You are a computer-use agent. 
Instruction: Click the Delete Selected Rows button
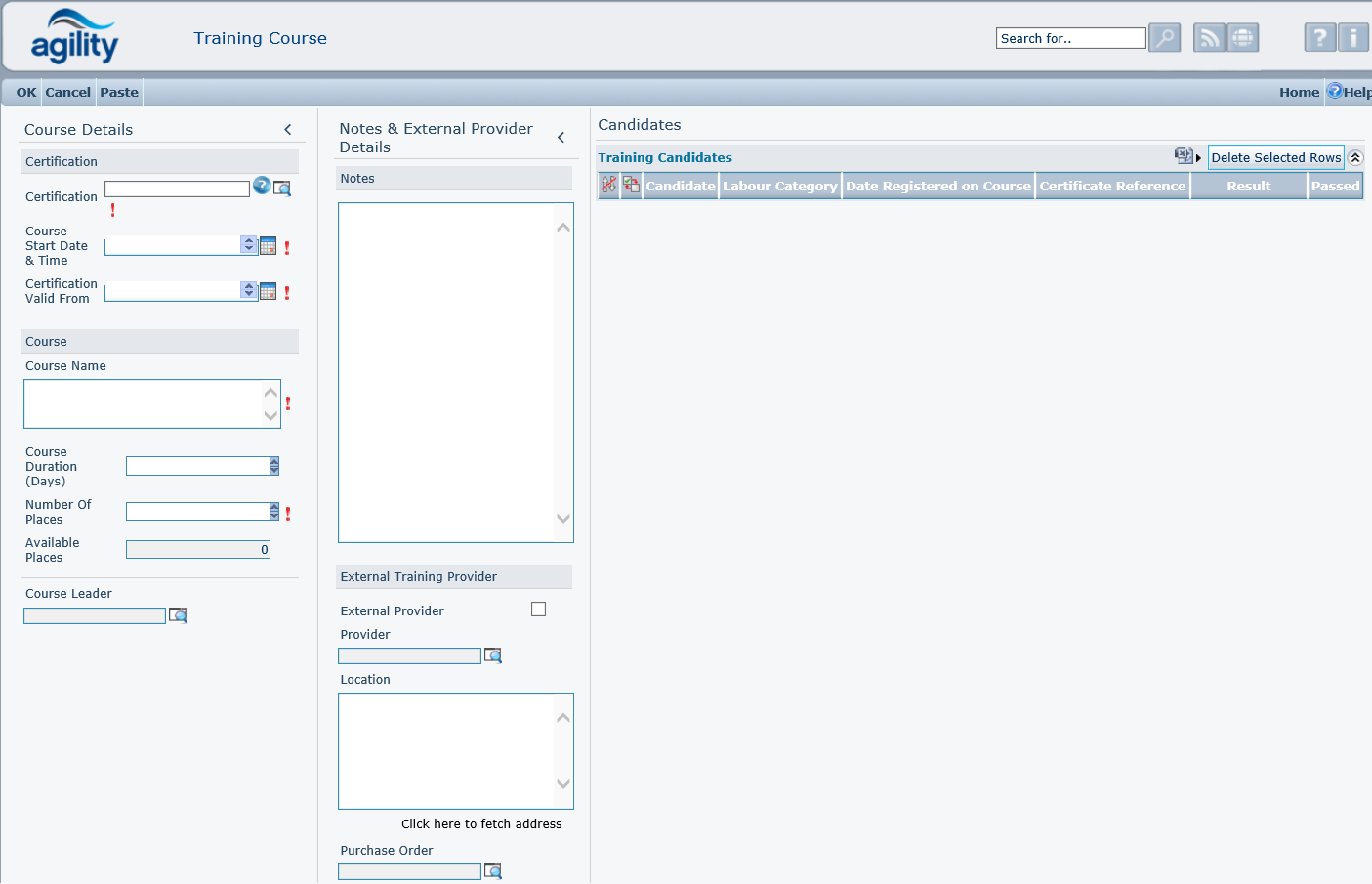pyautogui.click(x=1275, y=158)
